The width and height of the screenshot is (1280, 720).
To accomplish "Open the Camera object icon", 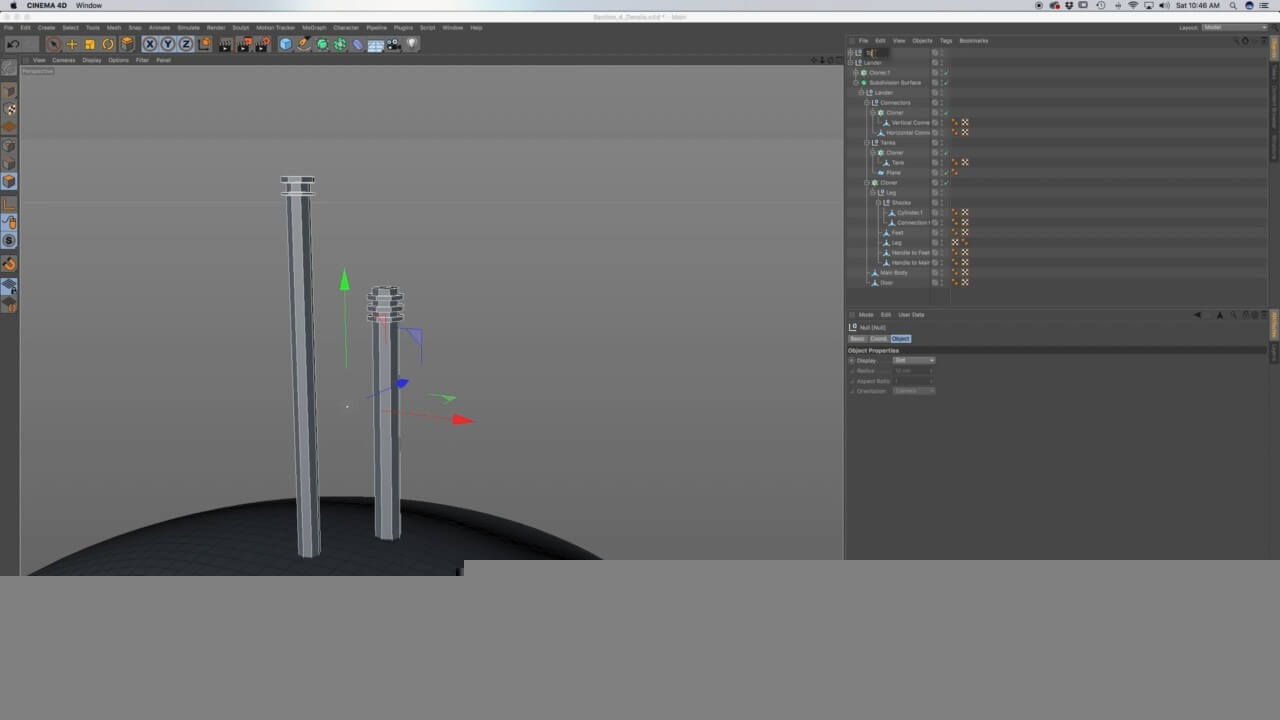I will pos(393,44).
